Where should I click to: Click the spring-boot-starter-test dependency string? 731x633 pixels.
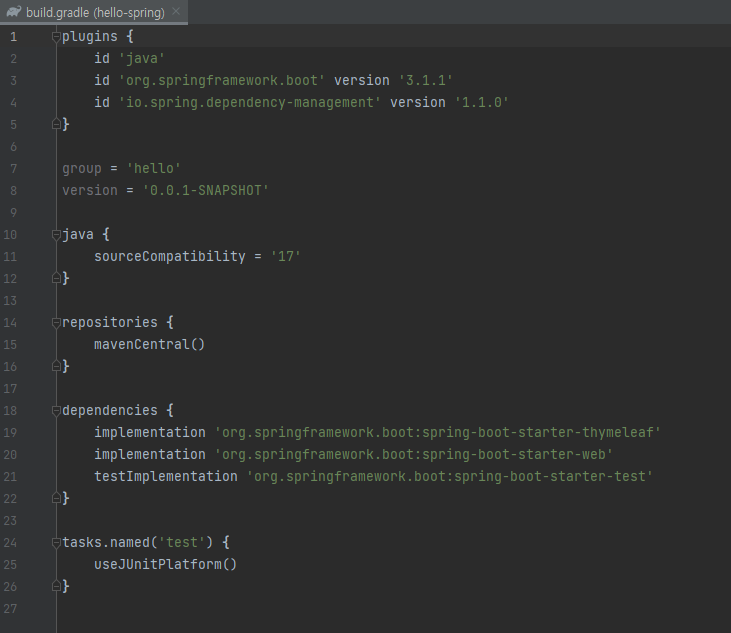pyautogui.click(x=450, y=476)
